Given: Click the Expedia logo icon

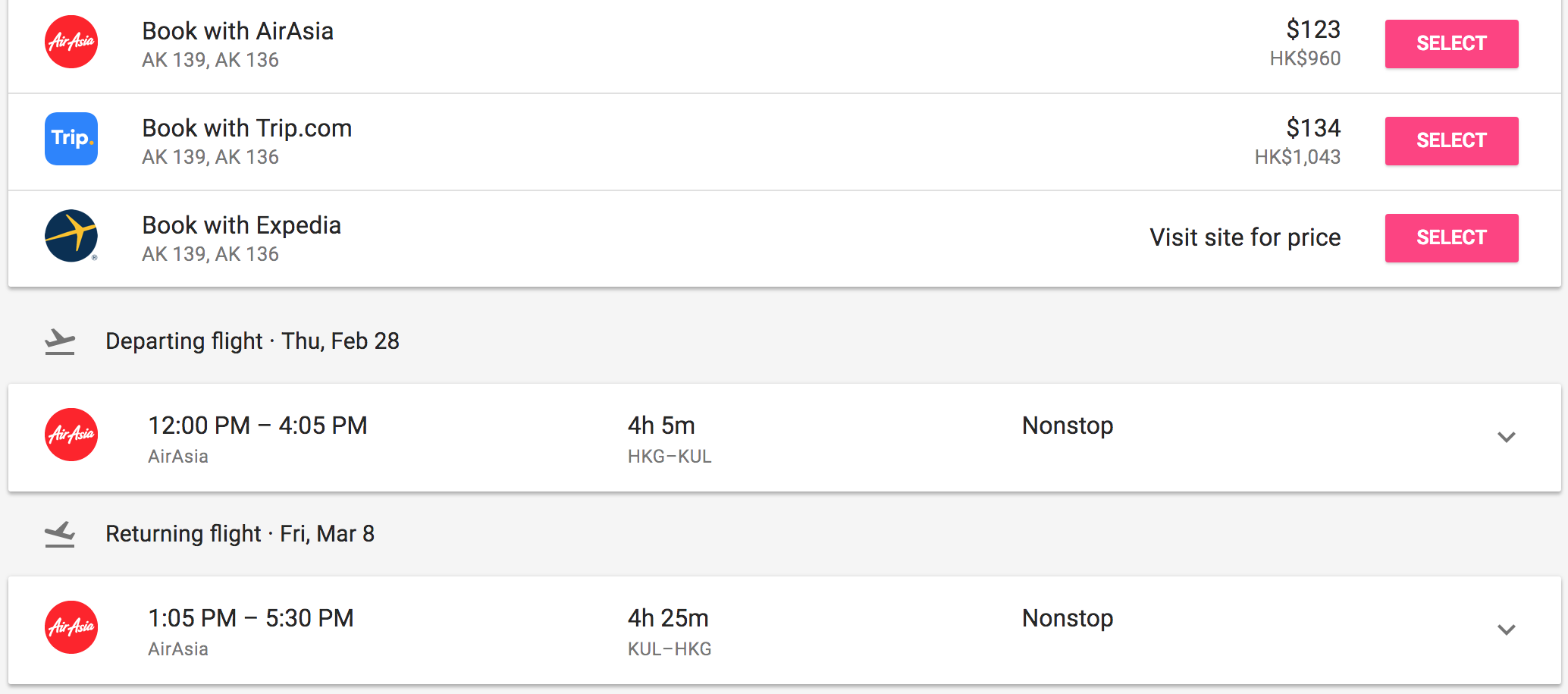Looking at the screenshot, I should [71, 236].
